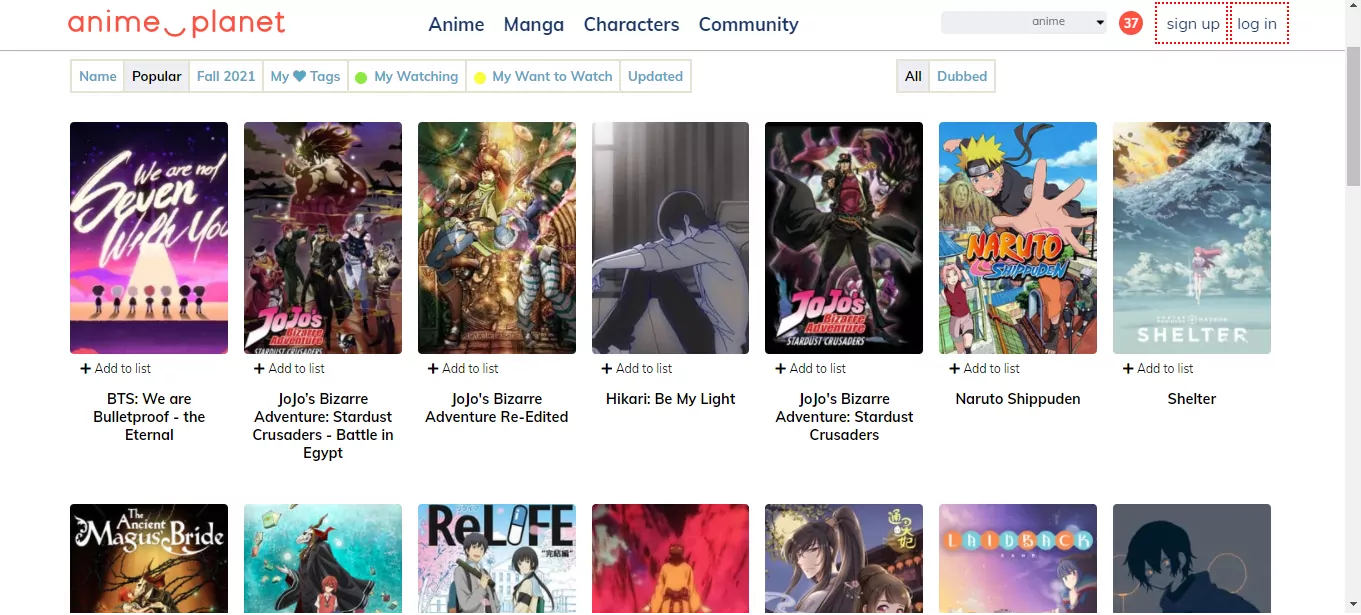Screen dimensions: 1361x615
Task: Show All anime versions
Action: (913, 76)
